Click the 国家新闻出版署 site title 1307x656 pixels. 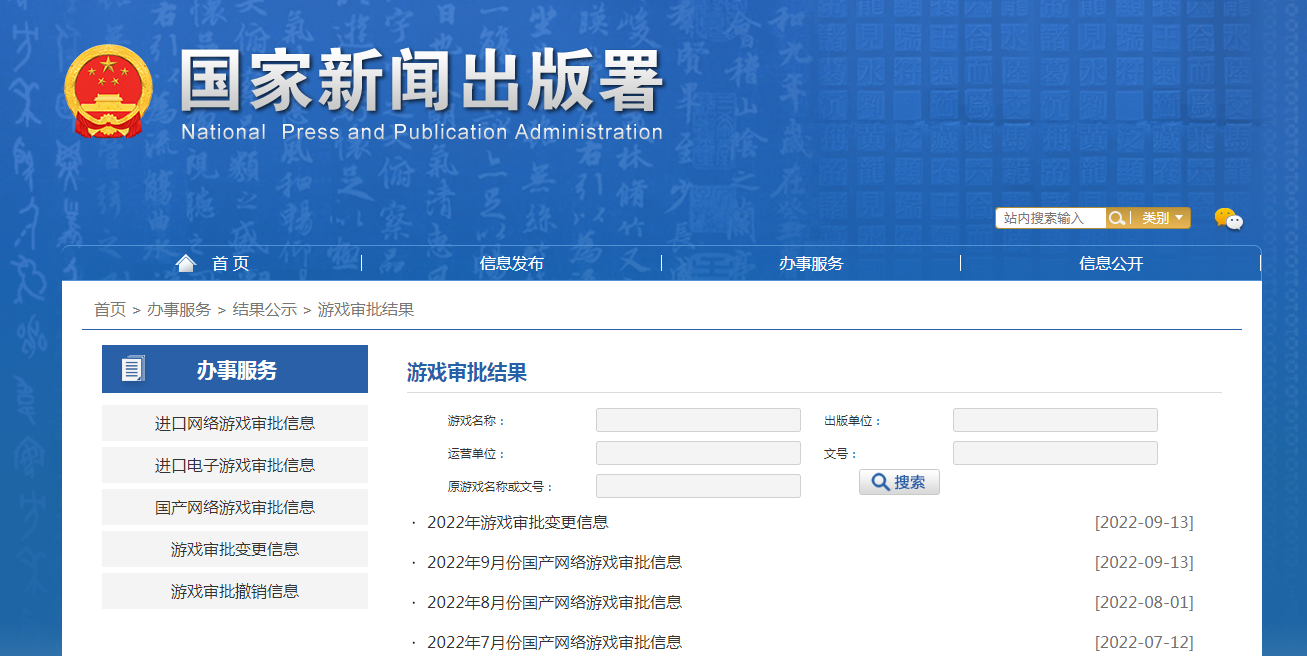click(421, 81)
